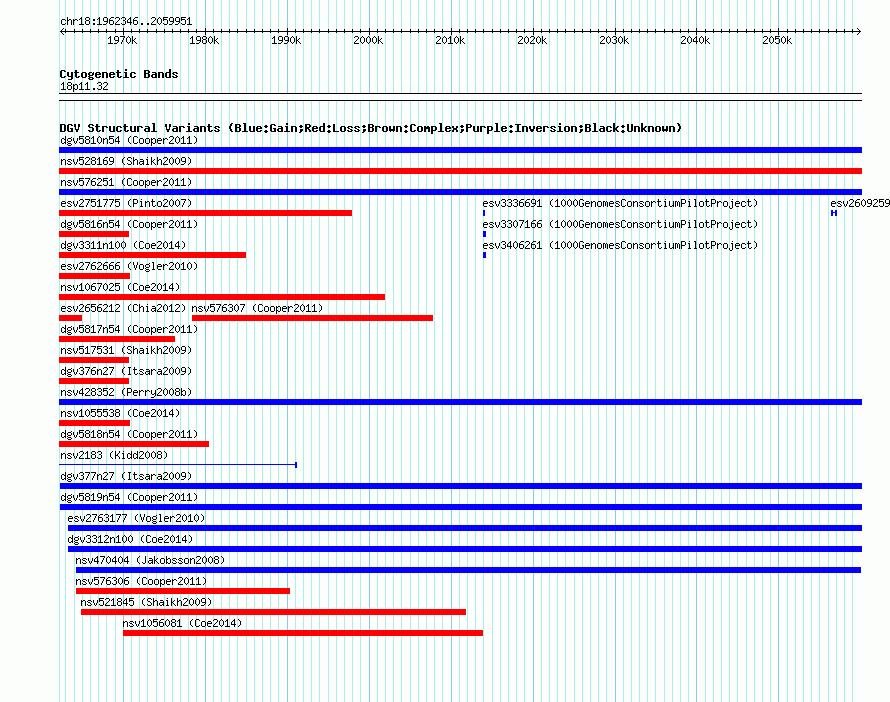Open the dgv5818n54 (Cooper2011) label
Viewport: 890px width, 702px height.
click(129, 434)
